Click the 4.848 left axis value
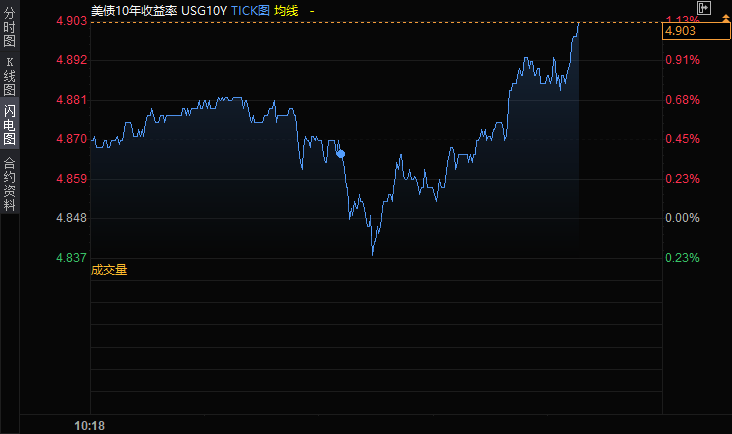 click(71, 218)
